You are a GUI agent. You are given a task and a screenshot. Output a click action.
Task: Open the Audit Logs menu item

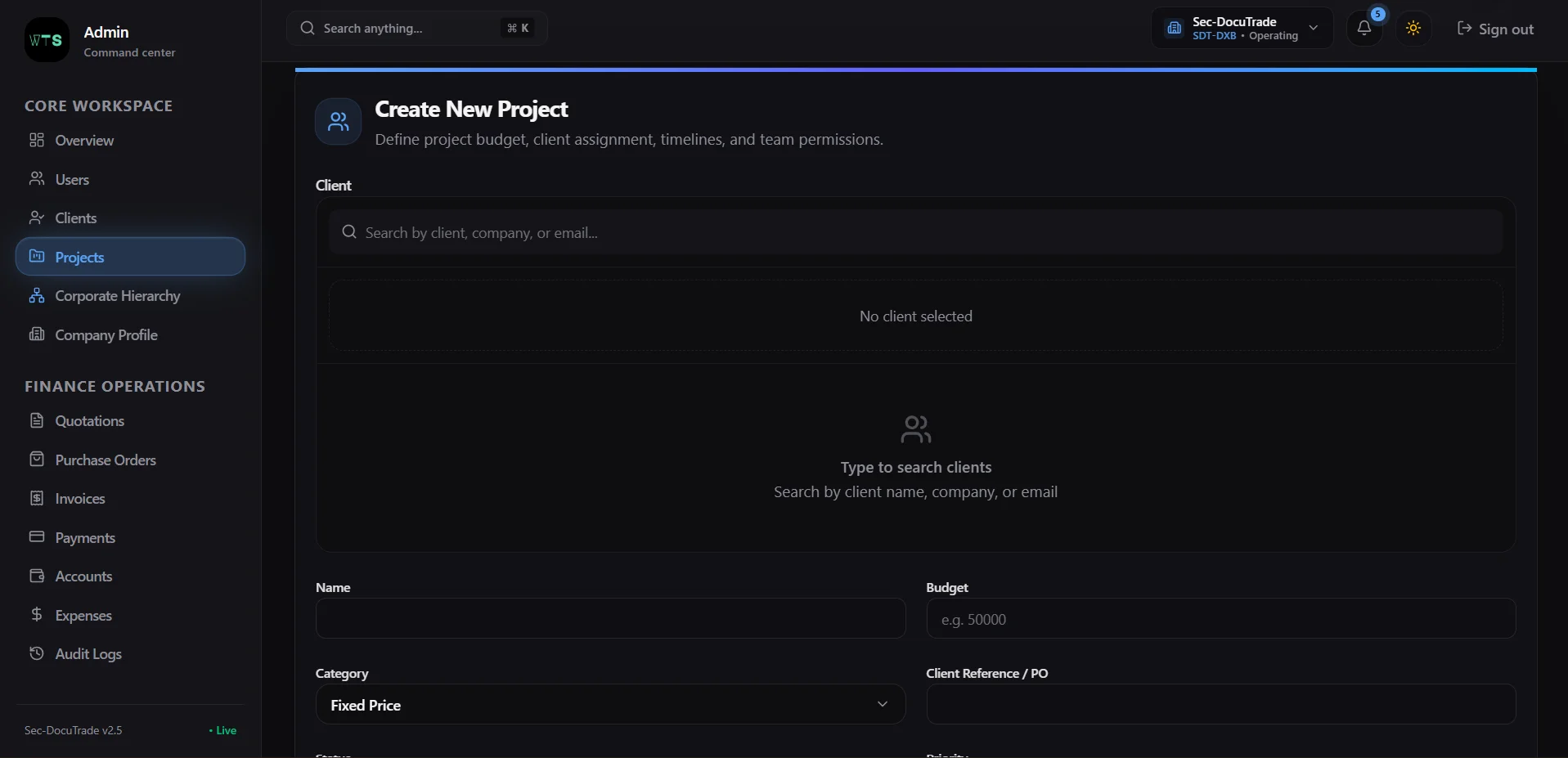130,653
